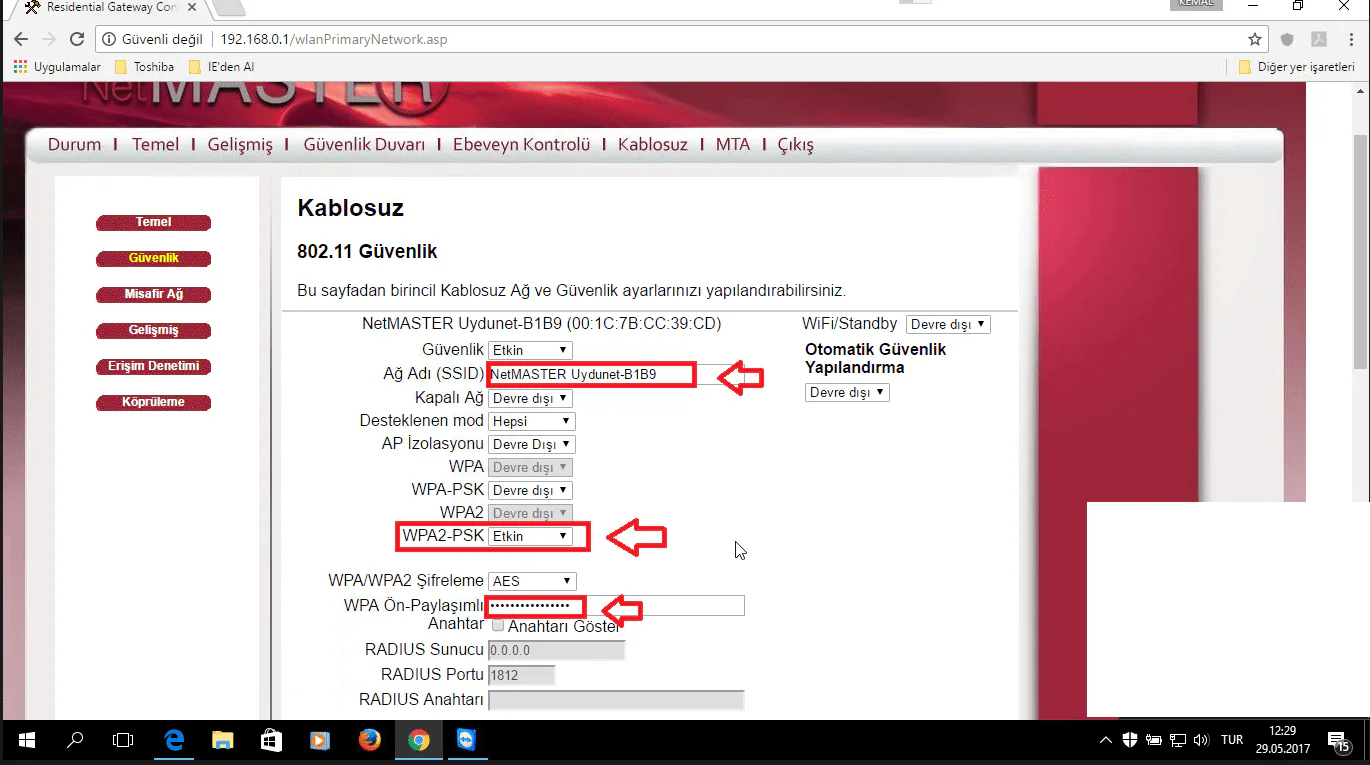
Task: Click the Çıkış logout menu item
Action: click(796, 145)
